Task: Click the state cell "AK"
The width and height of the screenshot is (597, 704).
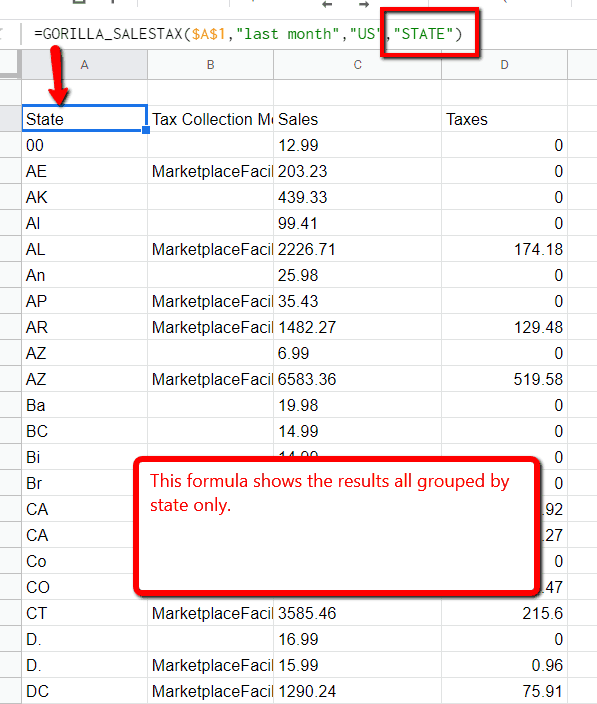Action: coord(84,197)
